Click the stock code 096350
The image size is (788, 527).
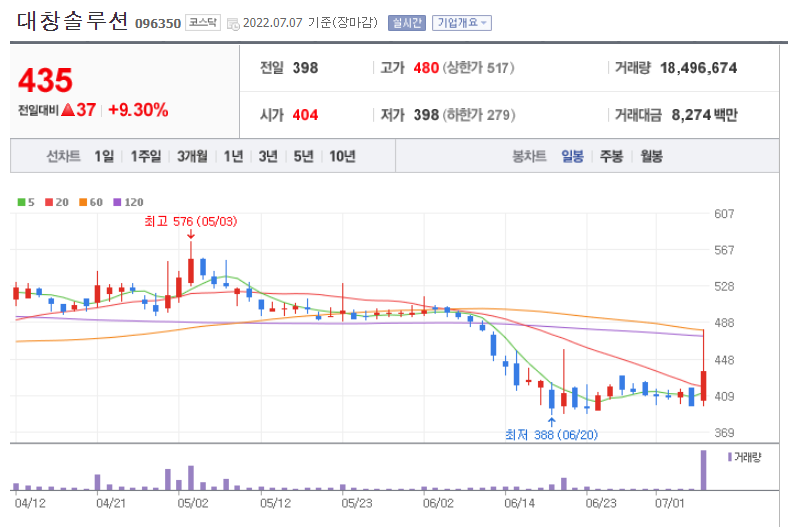pyautogui.click(x=158, y=24)
